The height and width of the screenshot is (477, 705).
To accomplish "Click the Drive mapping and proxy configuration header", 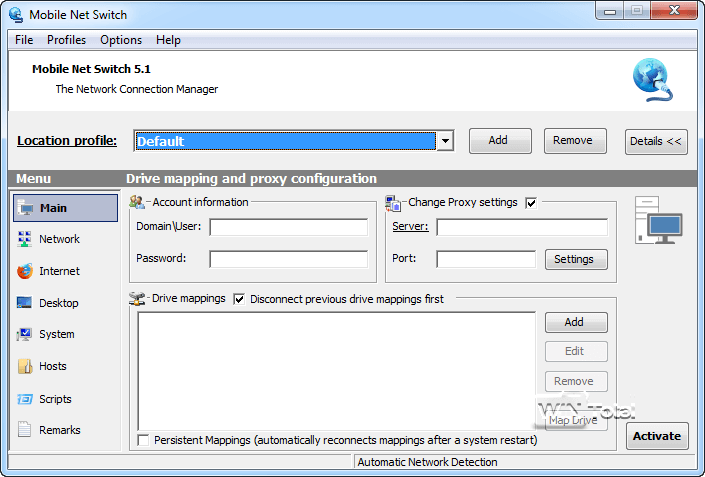I will pos(251,178).
